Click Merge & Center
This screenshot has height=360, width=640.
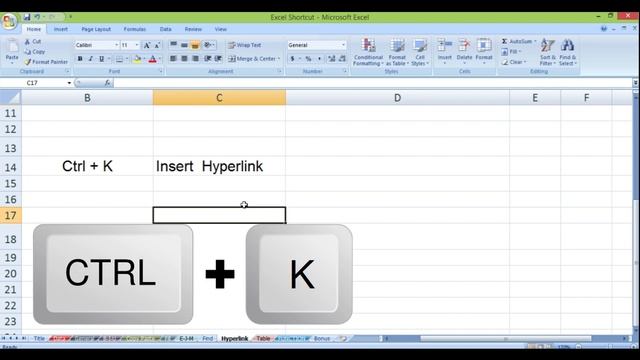[251, 59]
